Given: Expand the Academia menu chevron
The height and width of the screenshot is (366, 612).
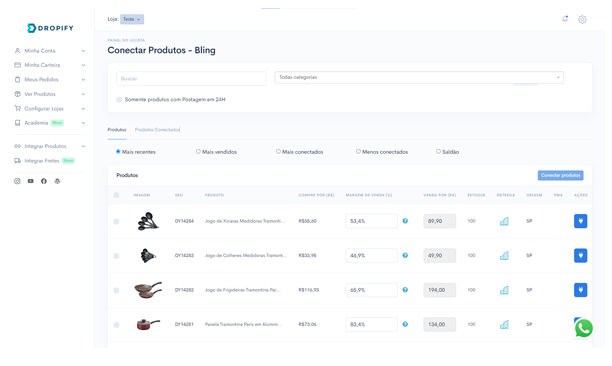Looking at the screenshot, I should coord(83,123).
